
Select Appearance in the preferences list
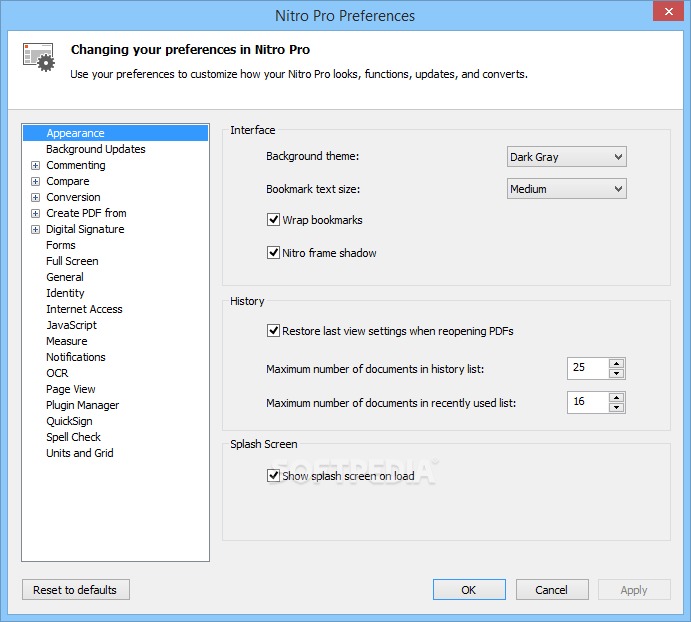coord(115,133)
